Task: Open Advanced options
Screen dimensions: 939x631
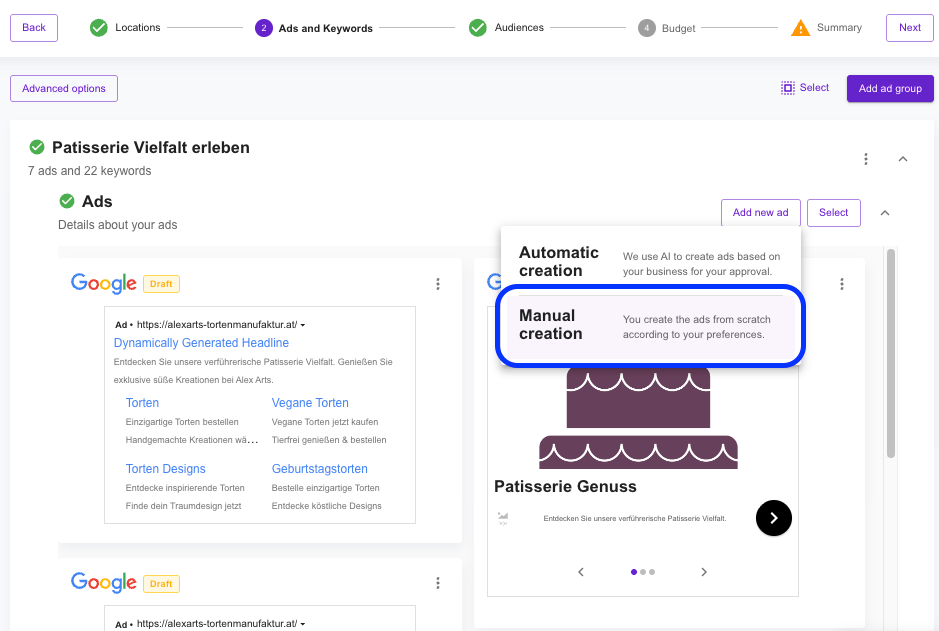Action: coord(63,89)
